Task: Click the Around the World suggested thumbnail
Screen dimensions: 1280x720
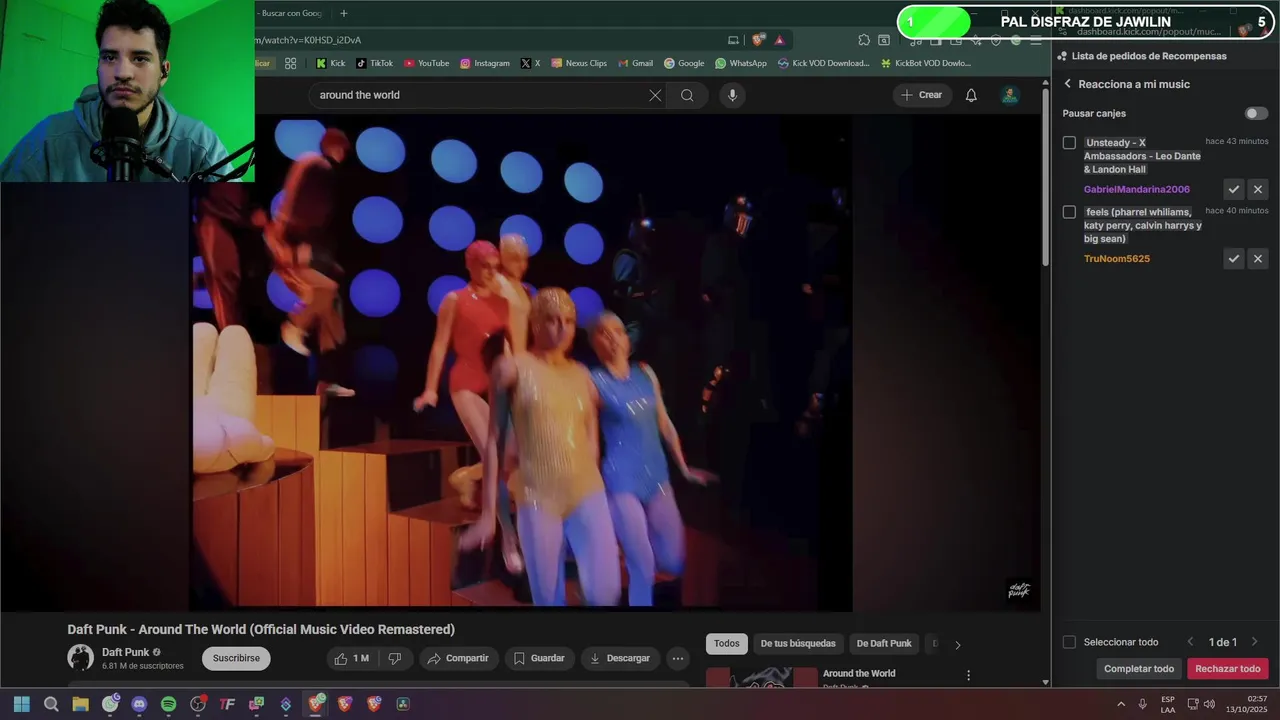Action: (x=762, y=678)
